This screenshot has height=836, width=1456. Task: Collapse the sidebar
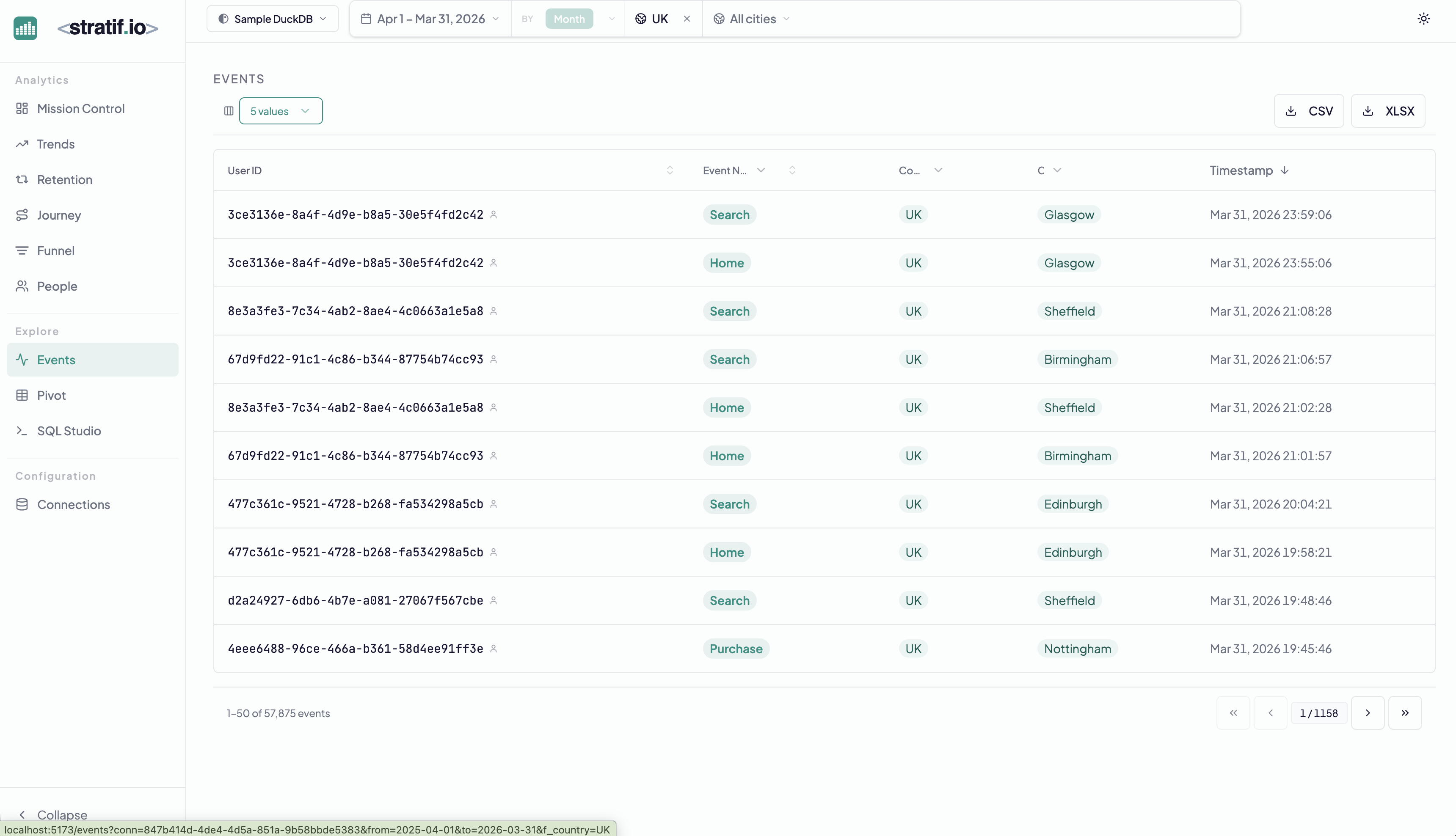[53, 815]
